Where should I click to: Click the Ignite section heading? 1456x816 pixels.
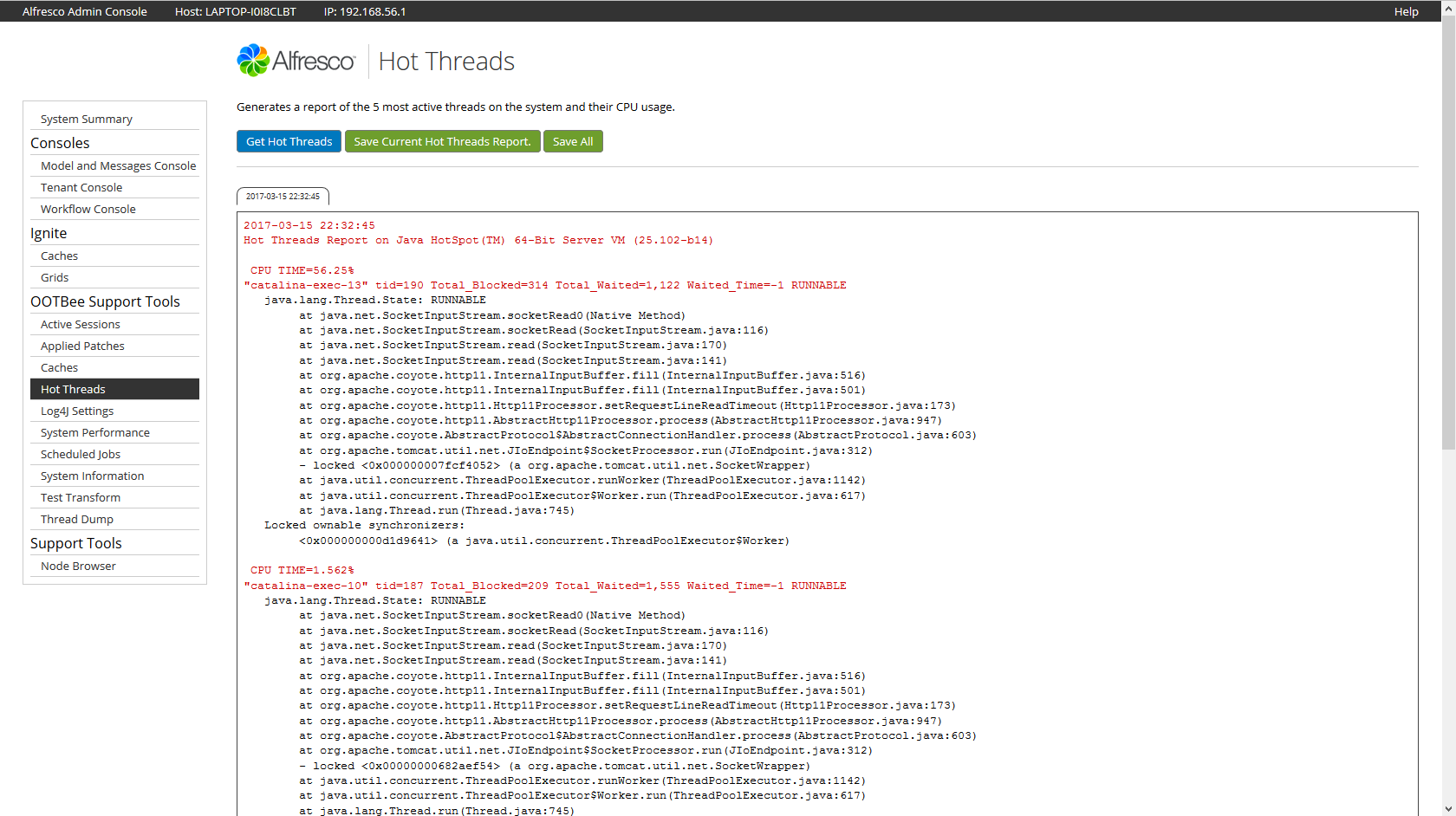click(x=49, y=233)
